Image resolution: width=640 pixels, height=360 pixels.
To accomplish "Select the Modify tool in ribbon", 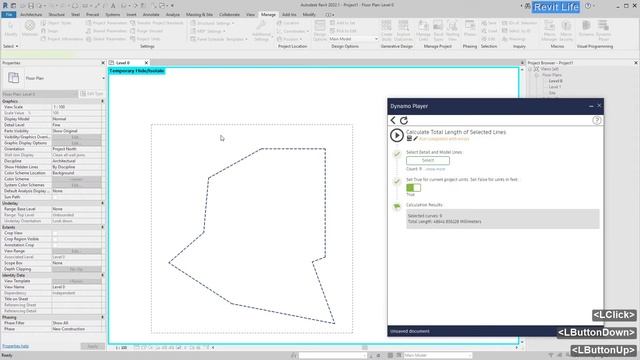I will click(11, 29).
